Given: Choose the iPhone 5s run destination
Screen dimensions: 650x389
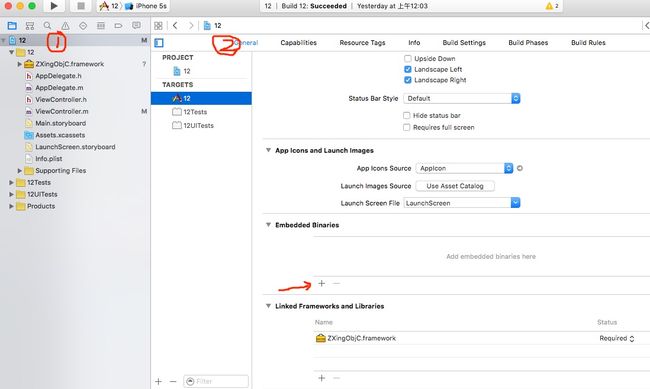Looking at the screenshot, I should pos(146,6).
